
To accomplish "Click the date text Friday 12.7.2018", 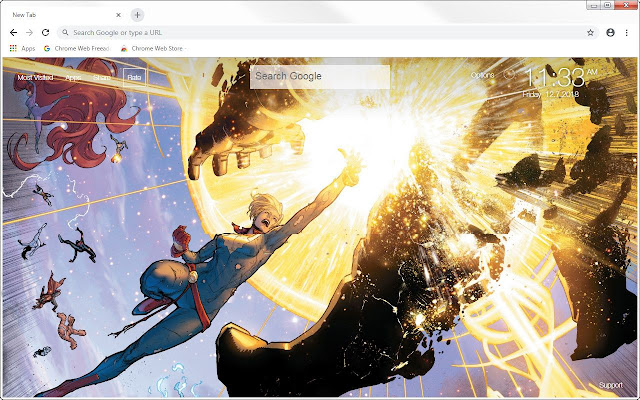I will point(550,95).
